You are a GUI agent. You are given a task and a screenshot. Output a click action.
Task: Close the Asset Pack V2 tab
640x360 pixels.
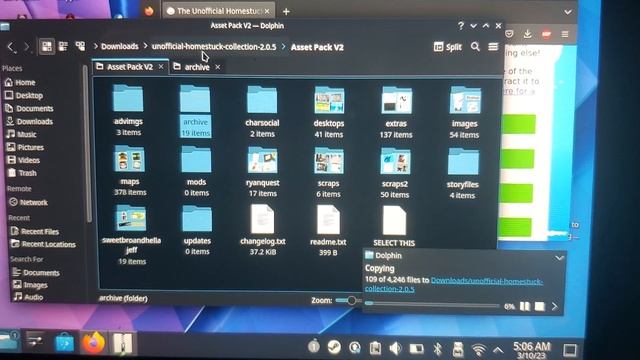(161, 67)
